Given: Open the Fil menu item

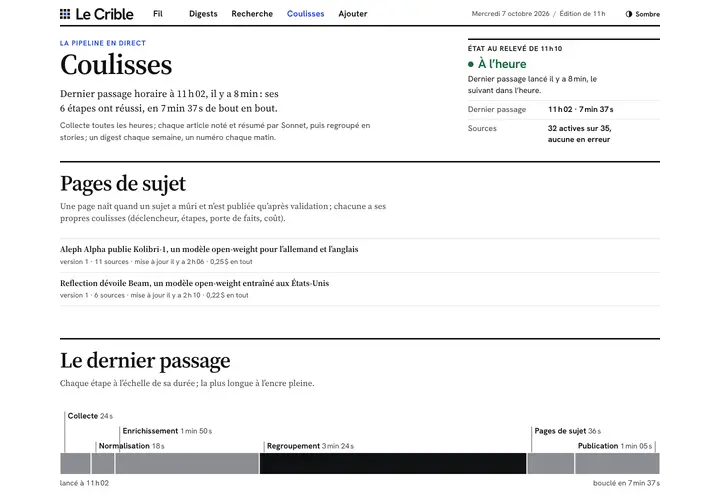Looking at the screenshot, I should pos(158,14).
